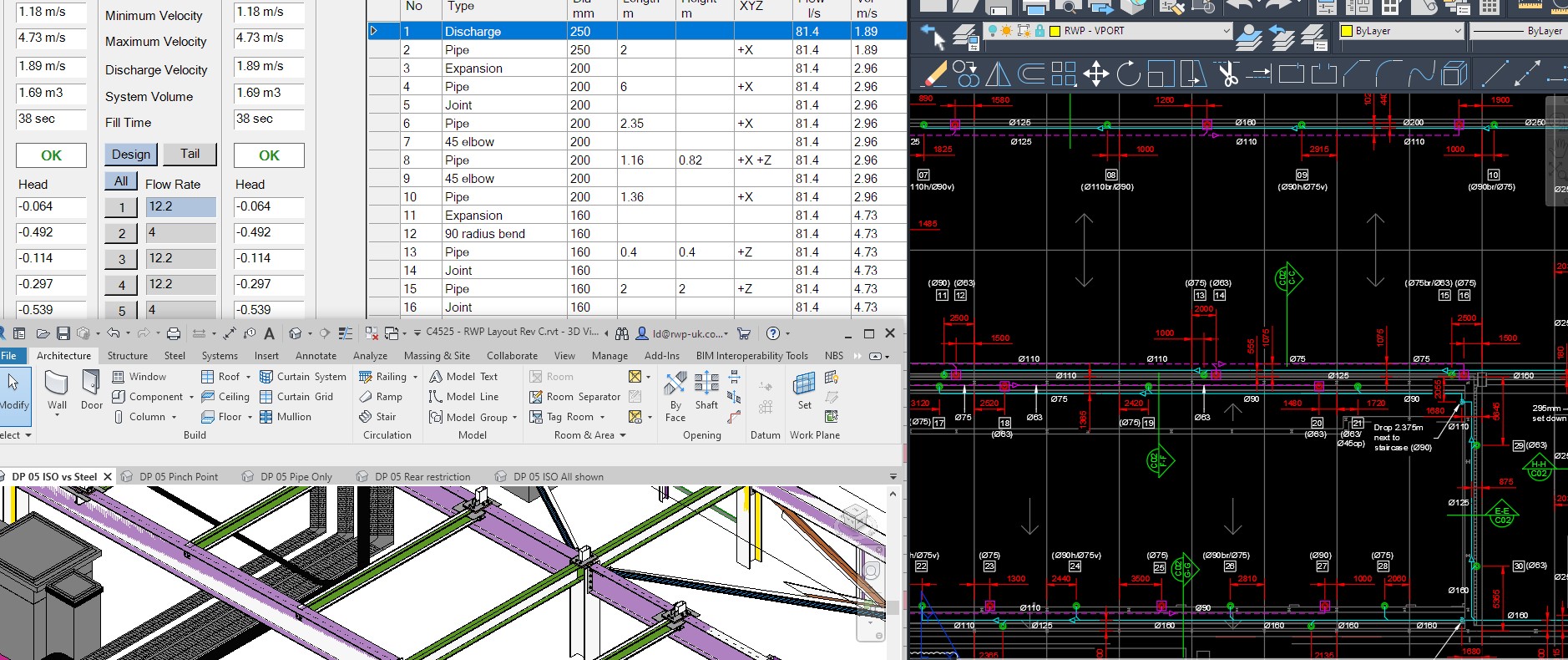Click Revit Undo arrow icon

[114, 333]
